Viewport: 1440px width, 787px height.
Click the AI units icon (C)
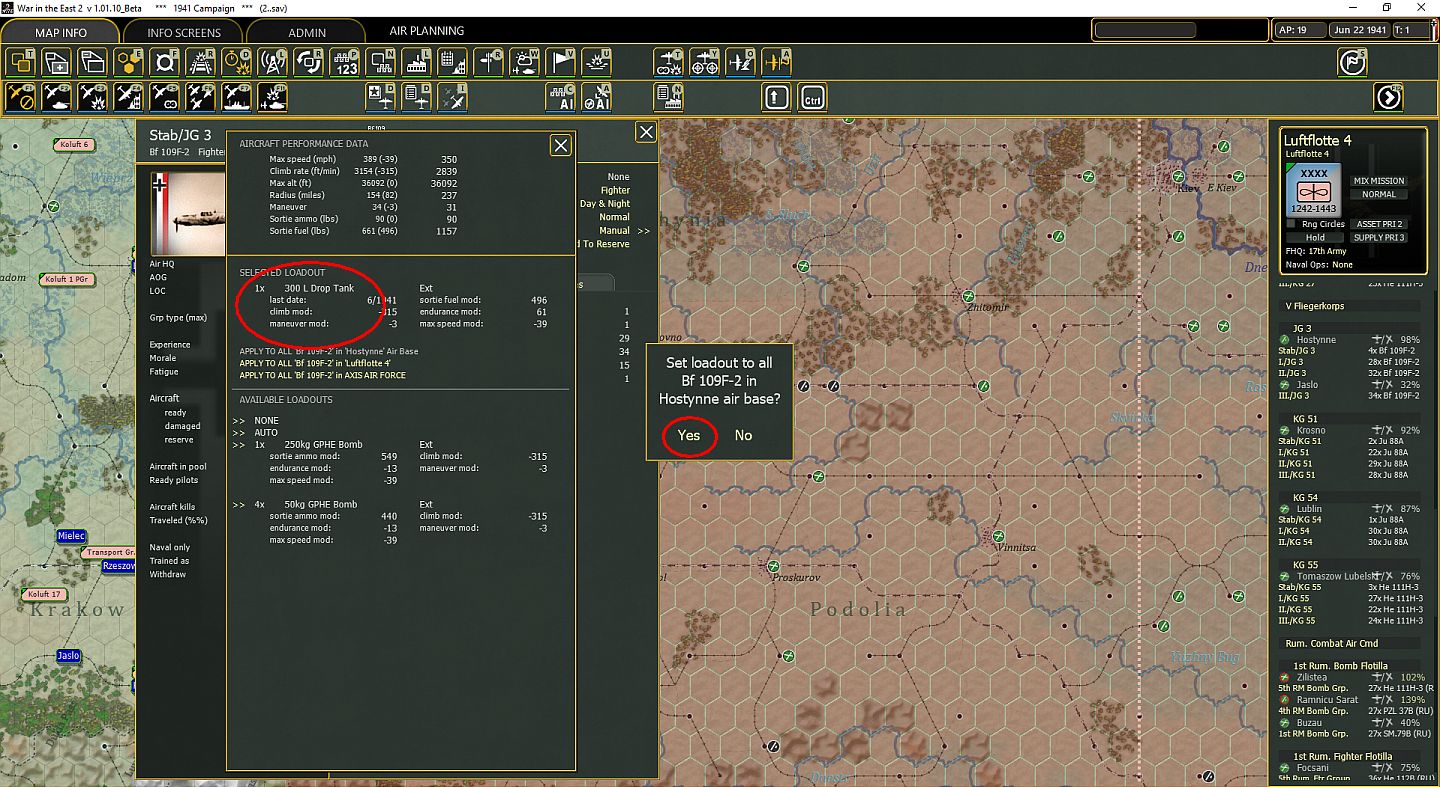(561, 97)
